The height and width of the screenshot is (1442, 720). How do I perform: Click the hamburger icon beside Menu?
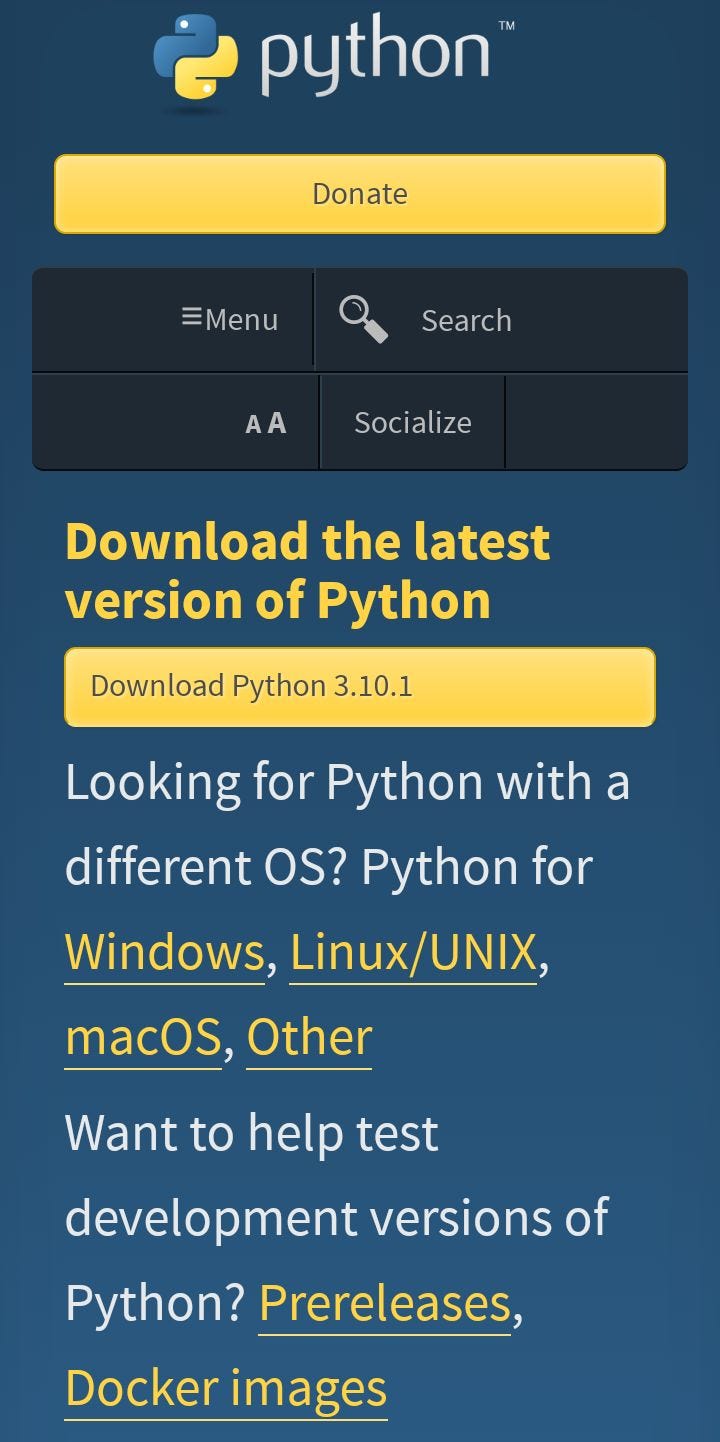point(192,318)
